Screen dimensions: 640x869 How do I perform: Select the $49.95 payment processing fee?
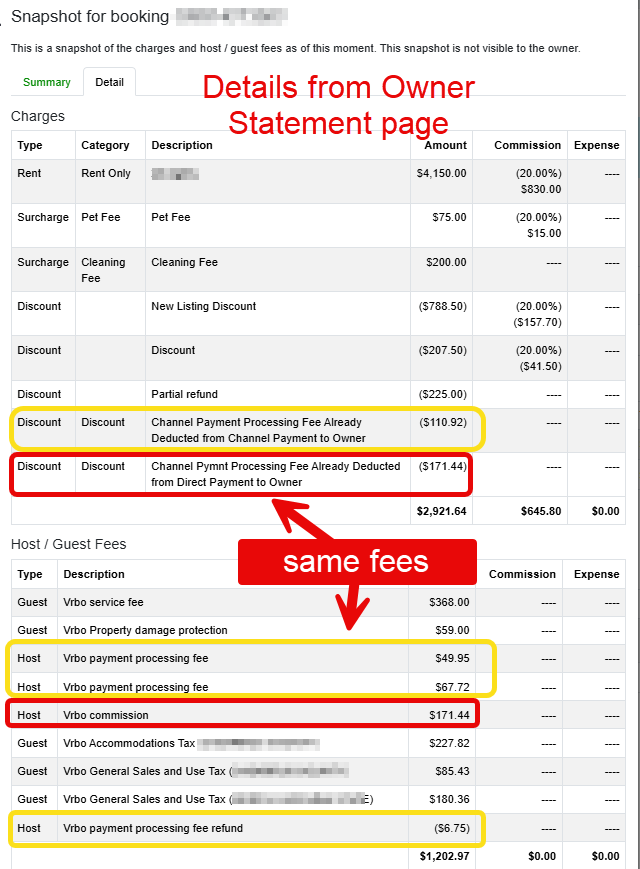tap(452, 658)
